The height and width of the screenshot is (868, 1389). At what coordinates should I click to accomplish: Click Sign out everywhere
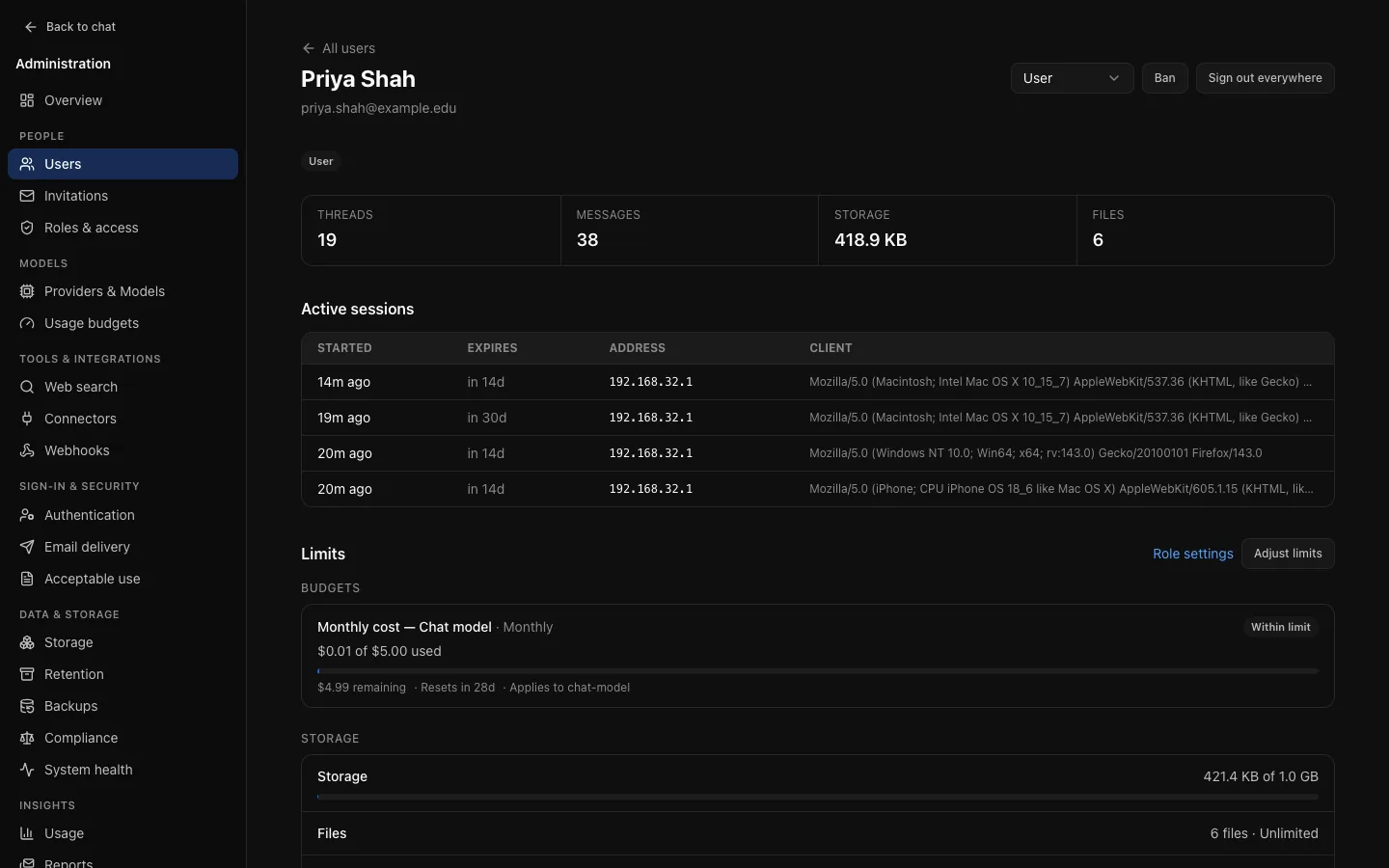point(1265,78)
